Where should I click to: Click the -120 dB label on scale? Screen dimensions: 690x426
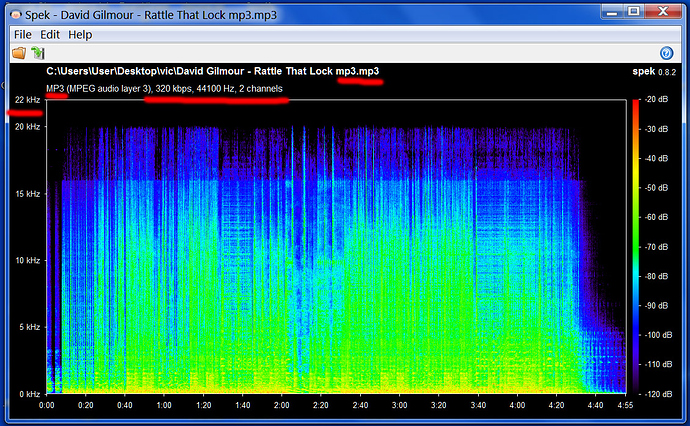658,393
